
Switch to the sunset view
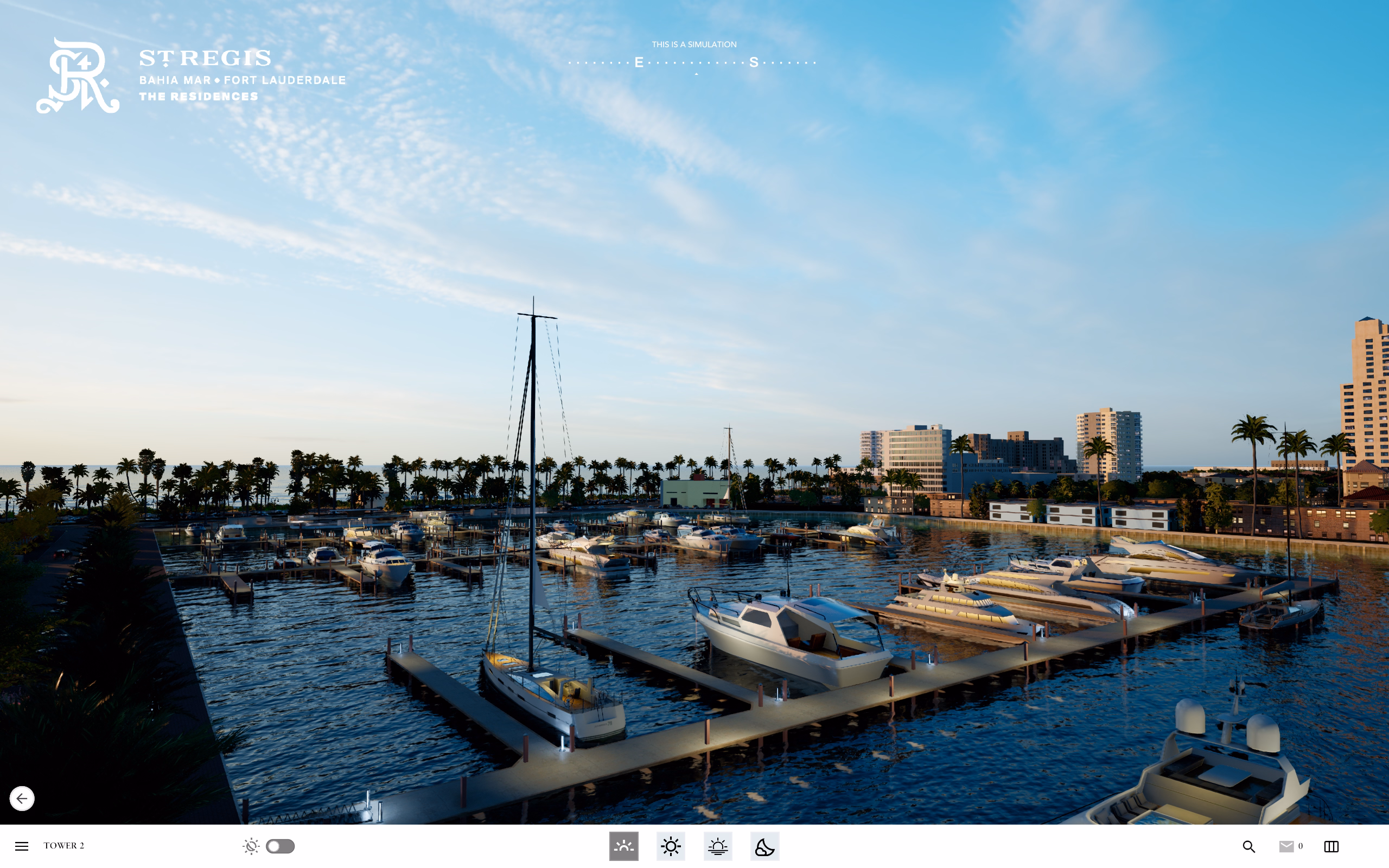click(x=717, y=846)
